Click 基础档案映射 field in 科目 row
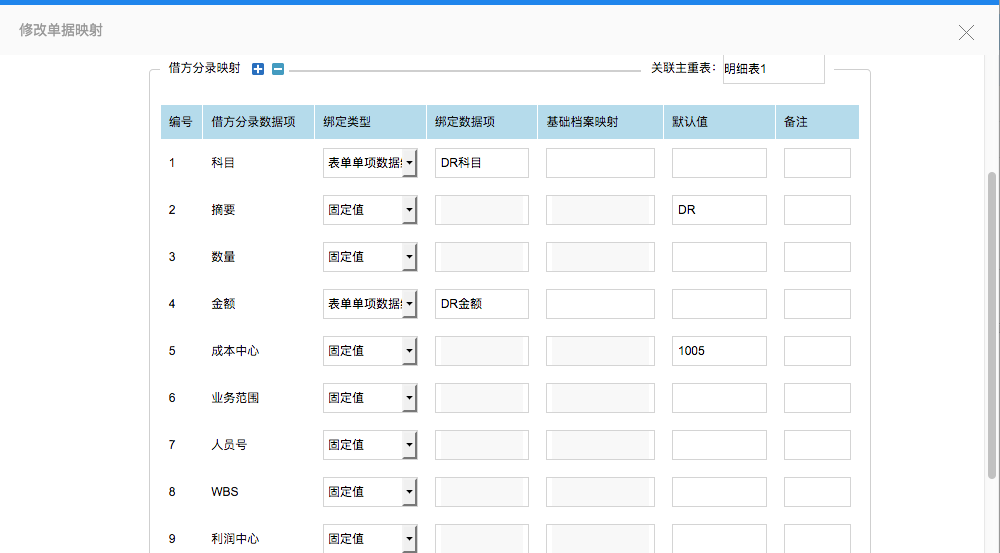Image resolution: width=1000 pixels, height=553 pixels. click(600, 163)
